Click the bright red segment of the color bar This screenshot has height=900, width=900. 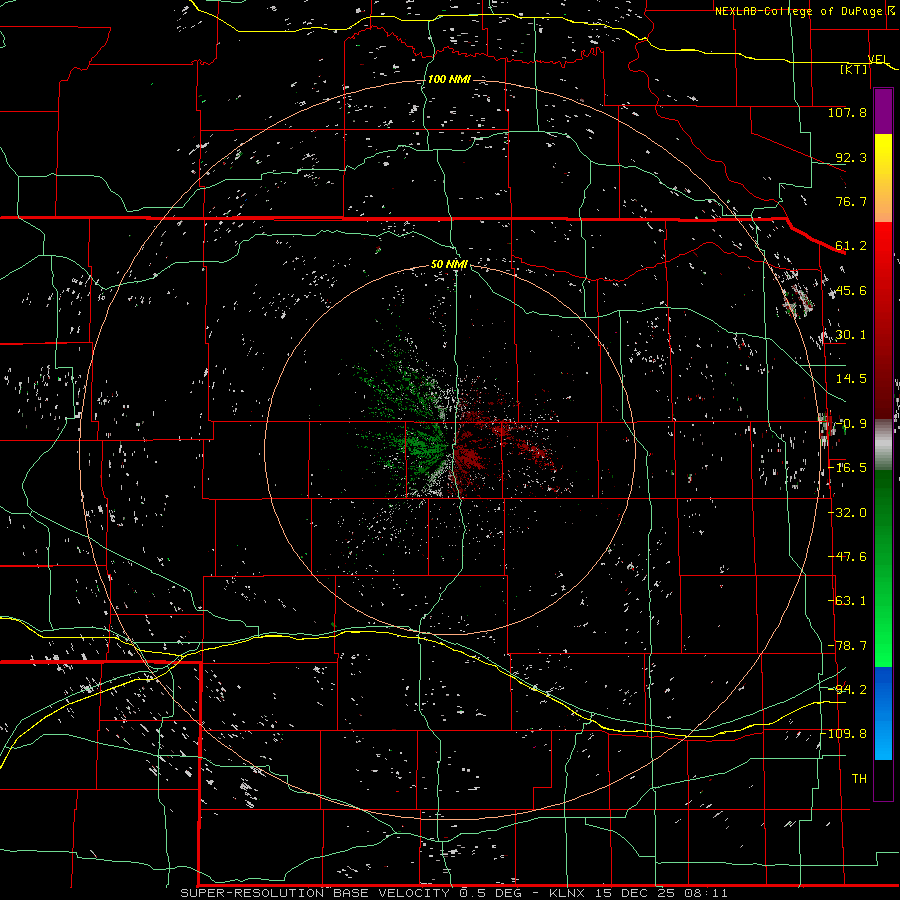tap(883, 321)
